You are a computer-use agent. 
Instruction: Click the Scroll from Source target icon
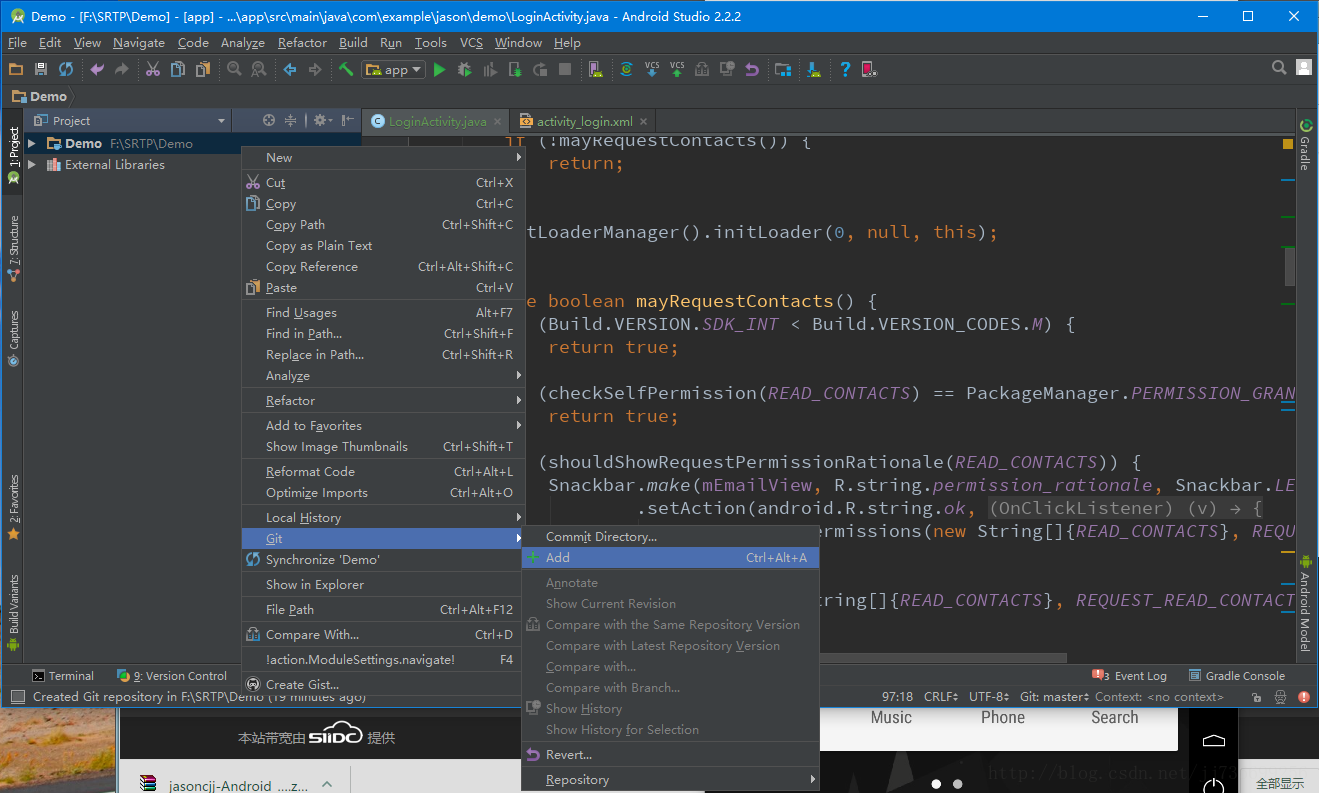pyautogui.click(x=269, y=120)
